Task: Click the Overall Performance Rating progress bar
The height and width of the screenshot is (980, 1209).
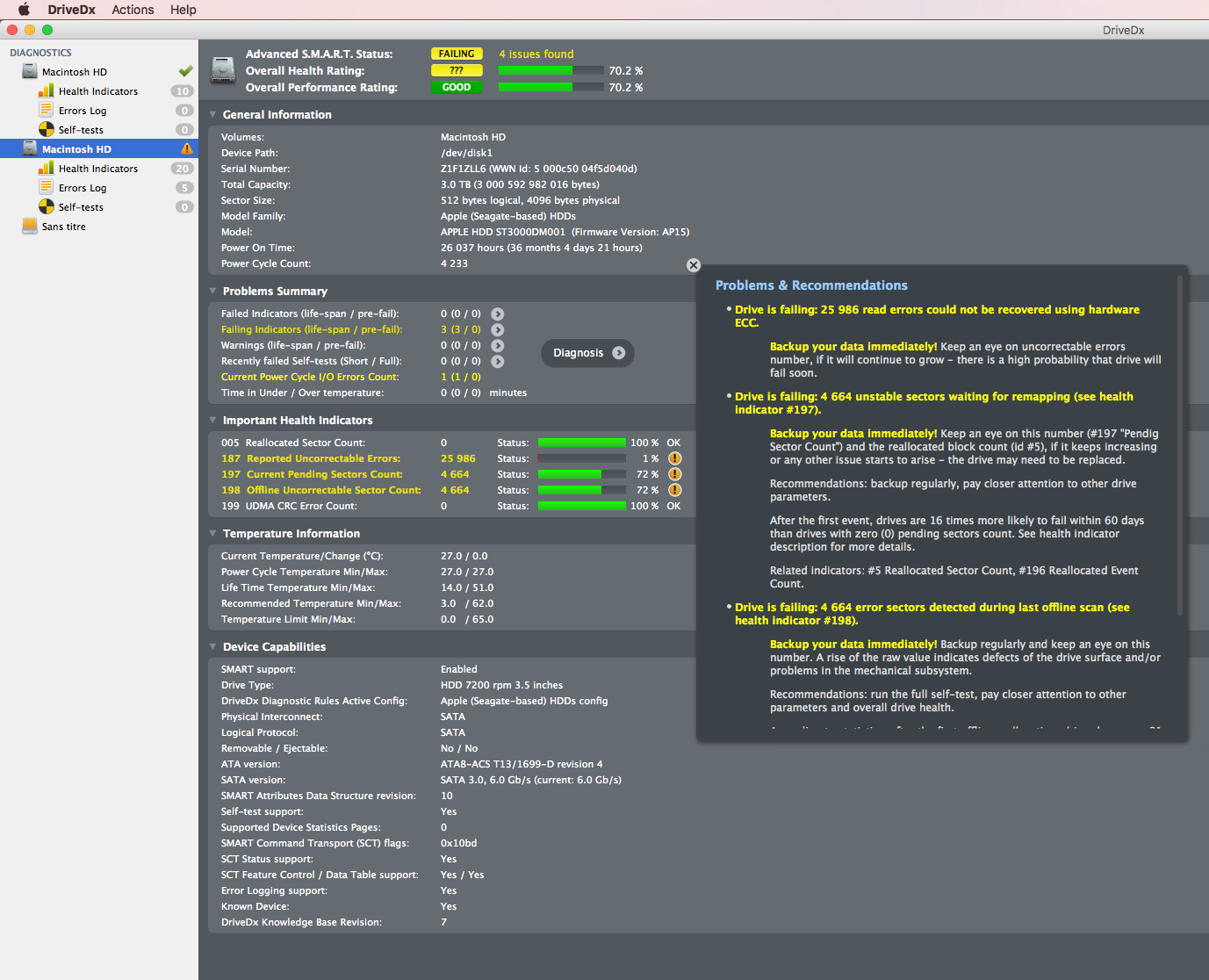Action: 551,87
